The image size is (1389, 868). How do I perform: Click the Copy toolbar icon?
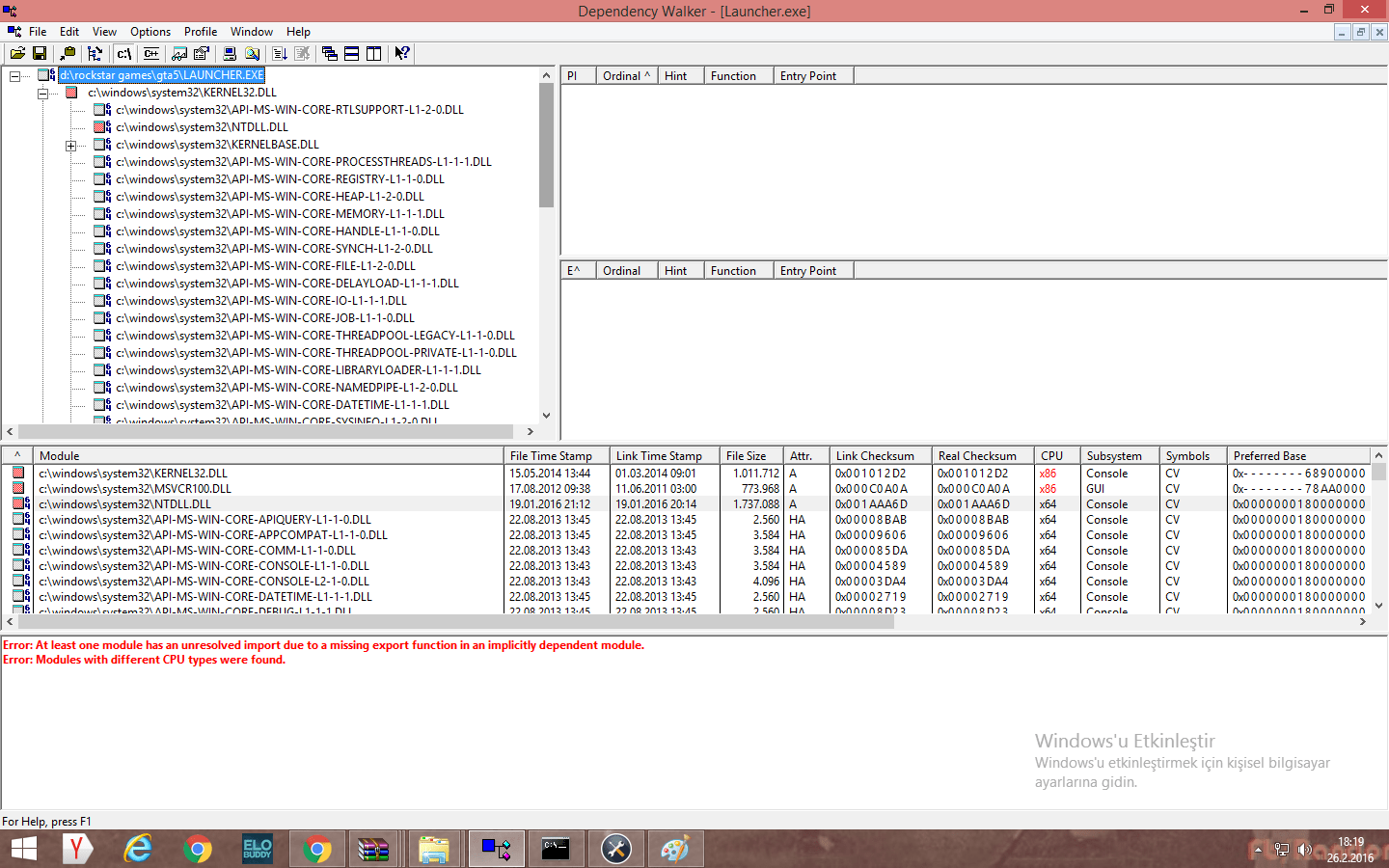tap(68, 54)
